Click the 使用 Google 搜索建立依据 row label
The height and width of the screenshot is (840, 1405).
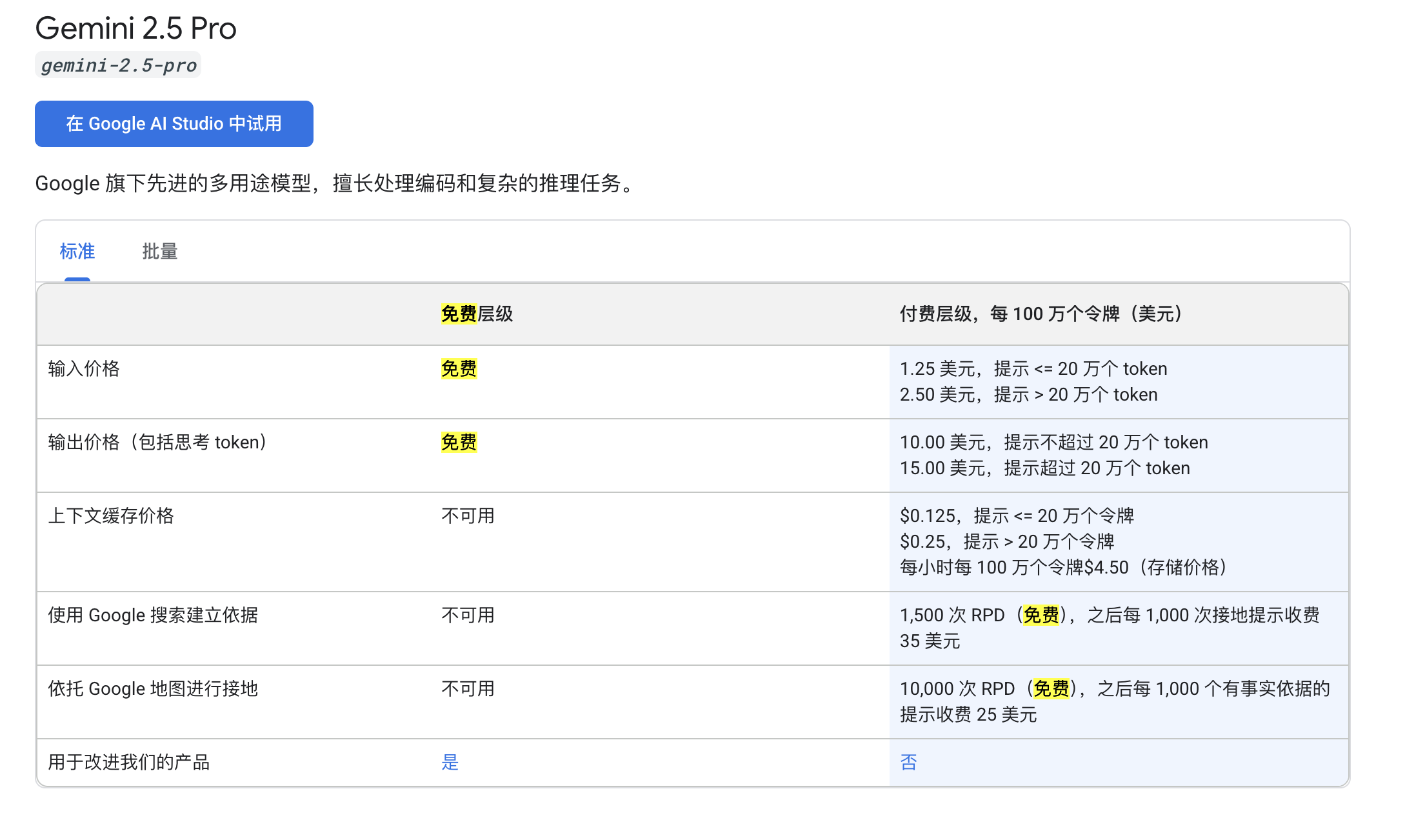tap(153, 615)
